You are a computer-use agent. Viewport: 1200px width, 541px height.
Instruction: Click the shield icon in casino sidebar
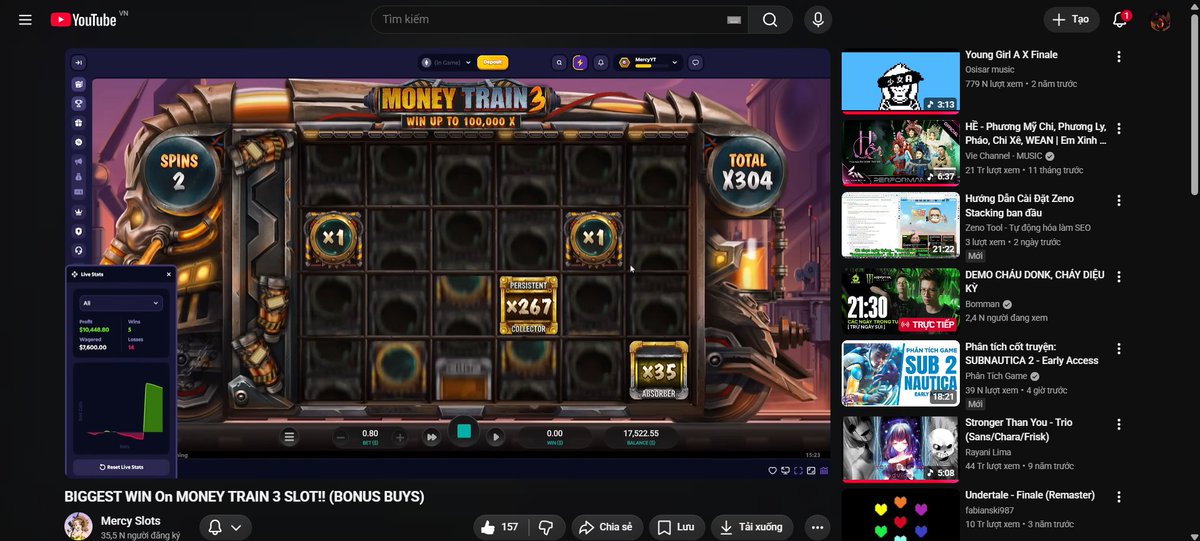pyautogui.click(x=79, y=231)
